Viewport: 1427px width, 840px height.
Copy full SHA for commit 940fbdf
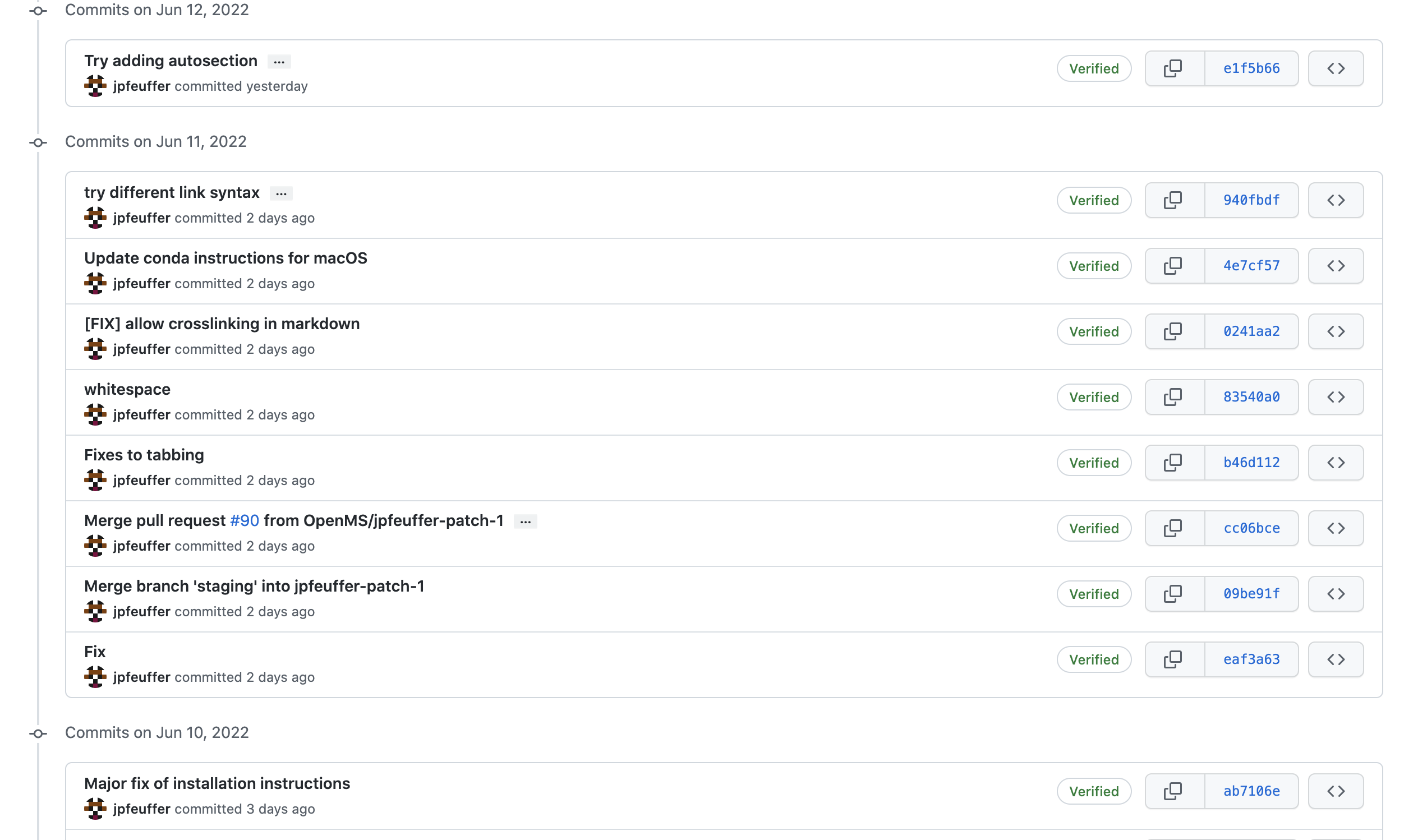pyautogui.click(x=1174, y=200)
